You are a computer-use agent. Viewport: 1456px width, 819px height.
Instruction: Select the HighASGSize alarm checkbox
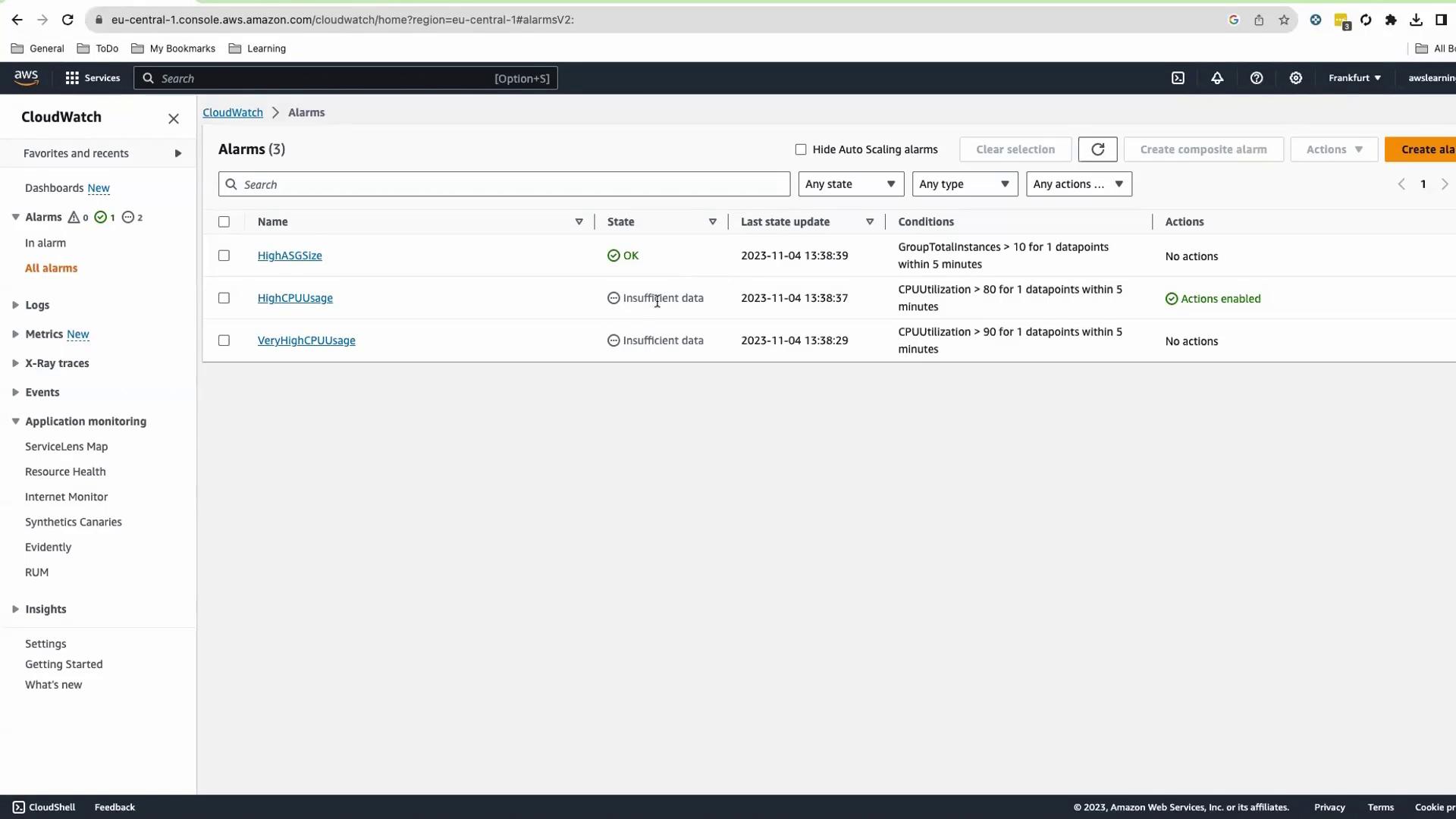tap(224, 256)
